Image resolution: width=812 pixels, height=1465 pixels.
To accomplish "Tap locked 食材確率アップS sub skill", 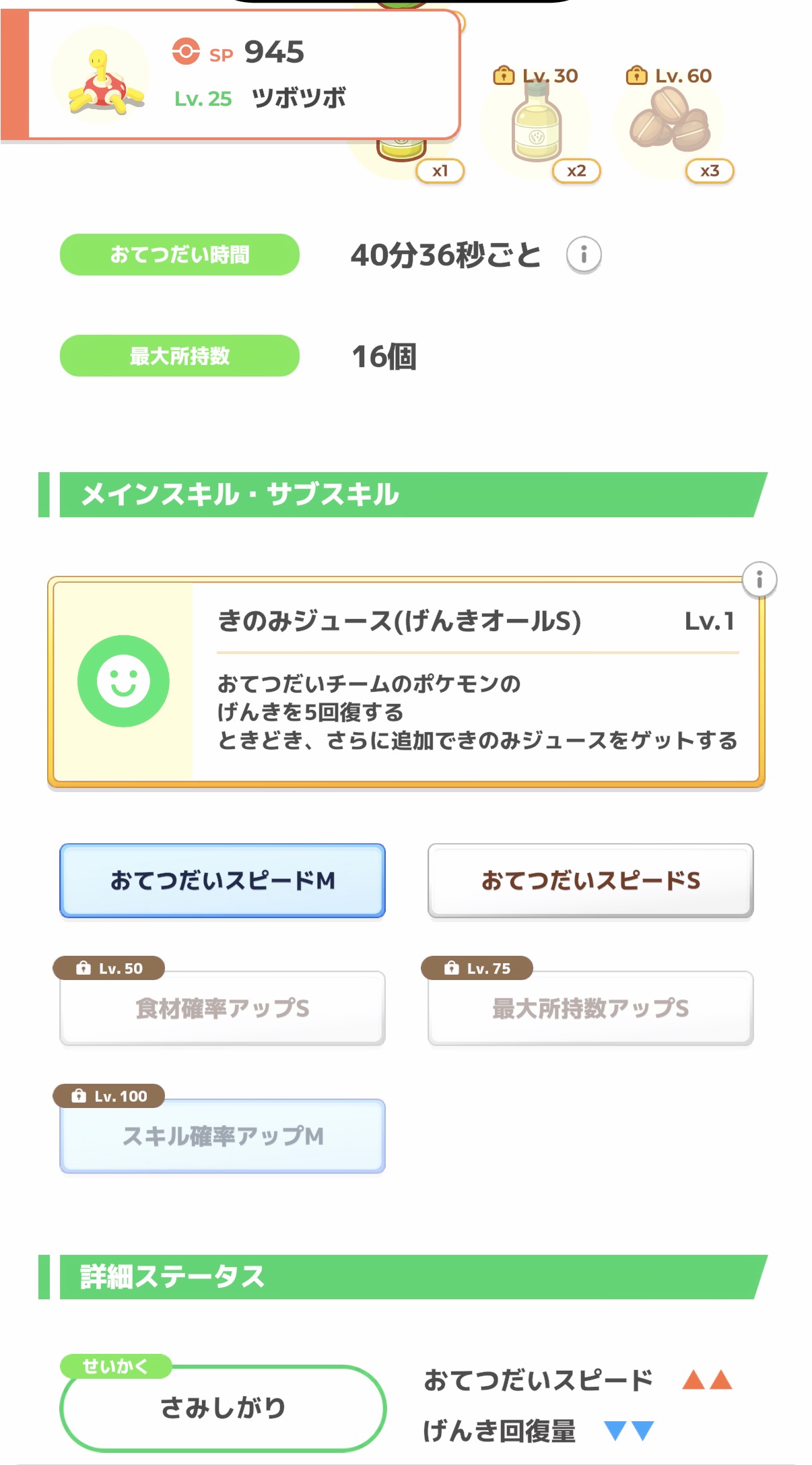I will tap(222, 1008).
